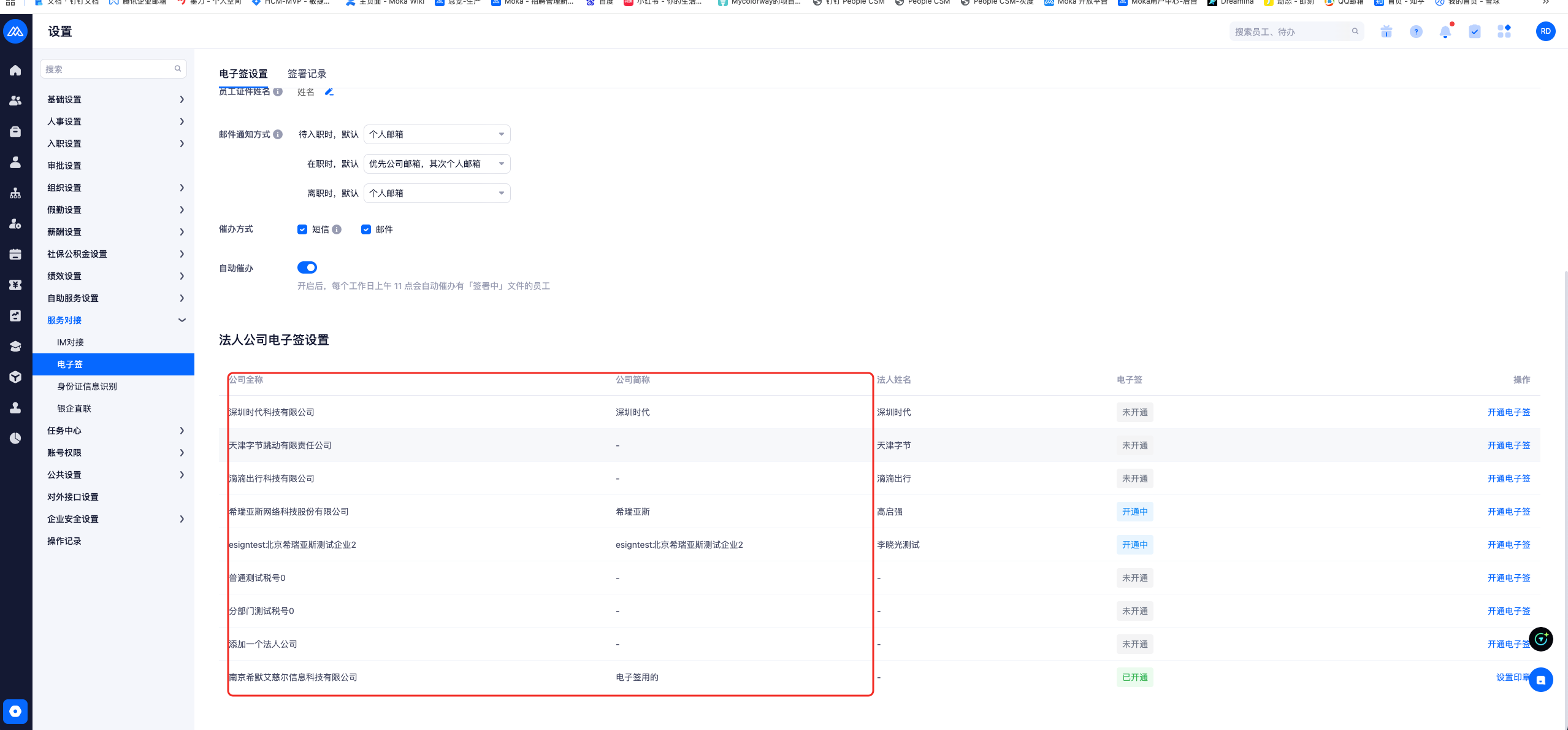Image resolution: width=1568 pixels, height=730 pixels.
Task: Switch to the 签署记录 tab
Action: (307, 74)
